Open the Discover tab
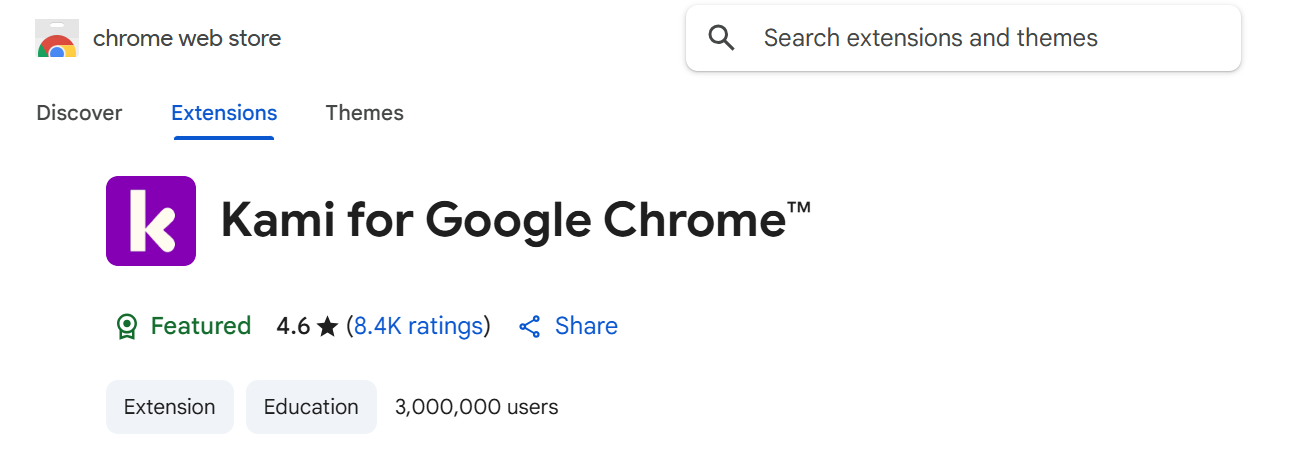Viewport: 1300px width, 465px height. 79,113
